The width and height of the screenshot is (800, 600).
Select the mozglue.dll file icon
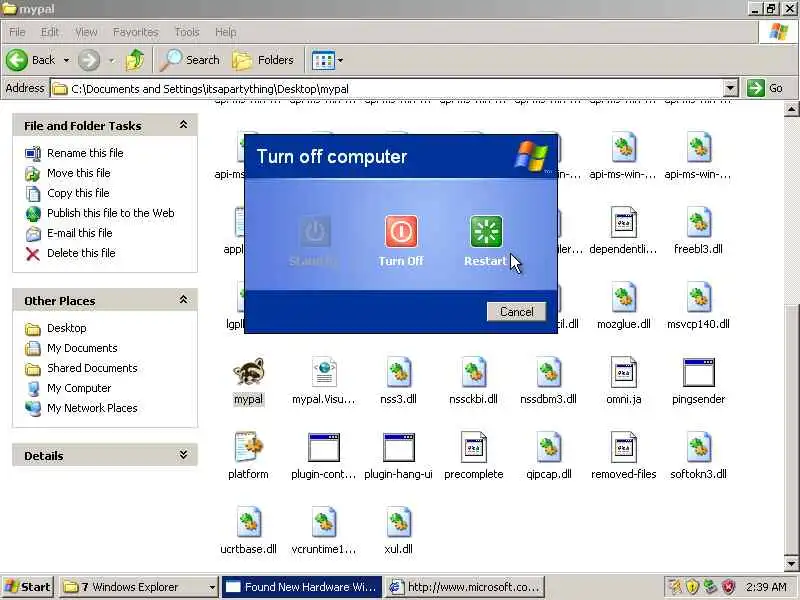click(x=623, y=297)
